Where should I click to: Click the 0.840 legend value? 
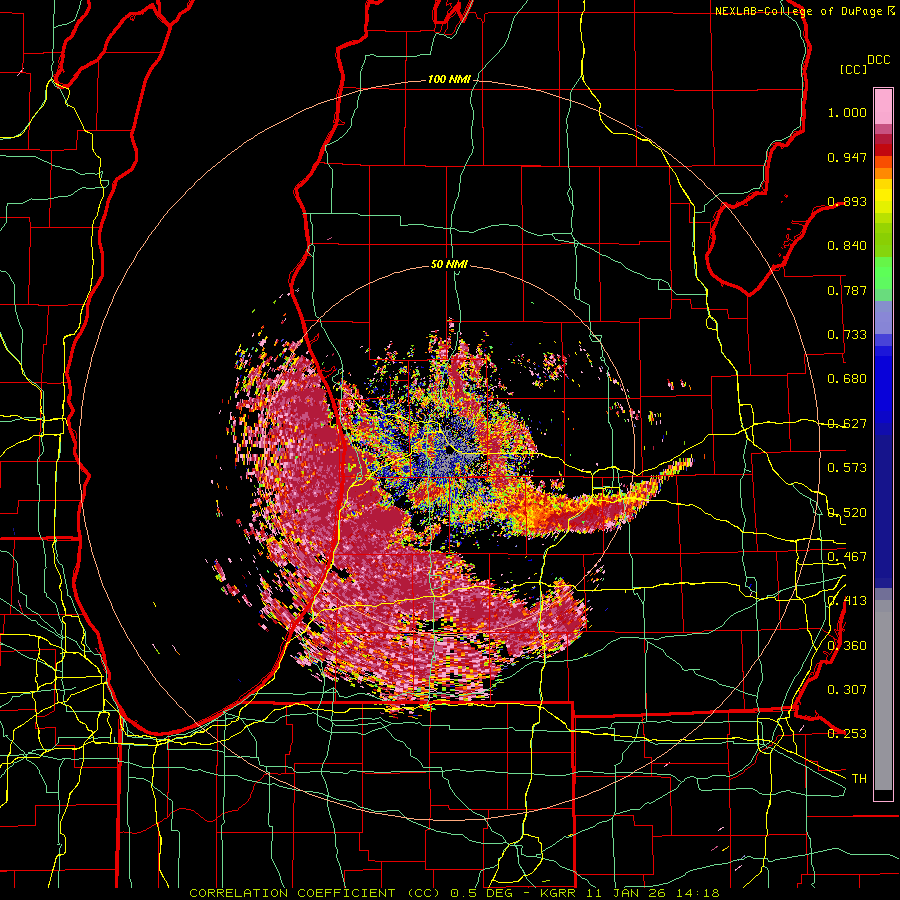(847, 246)
